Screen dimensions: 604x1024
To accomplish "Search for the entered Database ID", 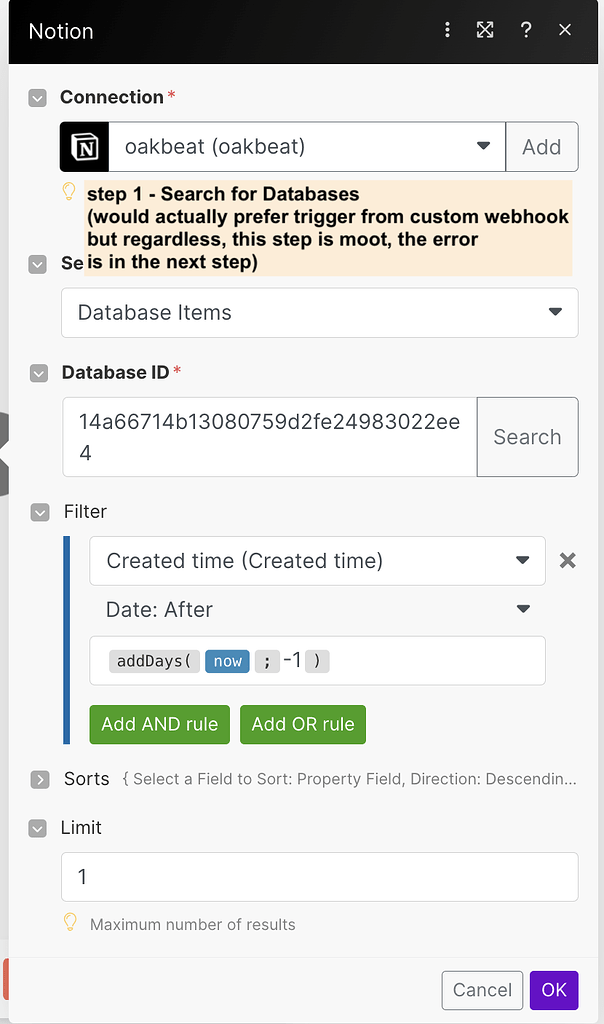I will point(527,437).
